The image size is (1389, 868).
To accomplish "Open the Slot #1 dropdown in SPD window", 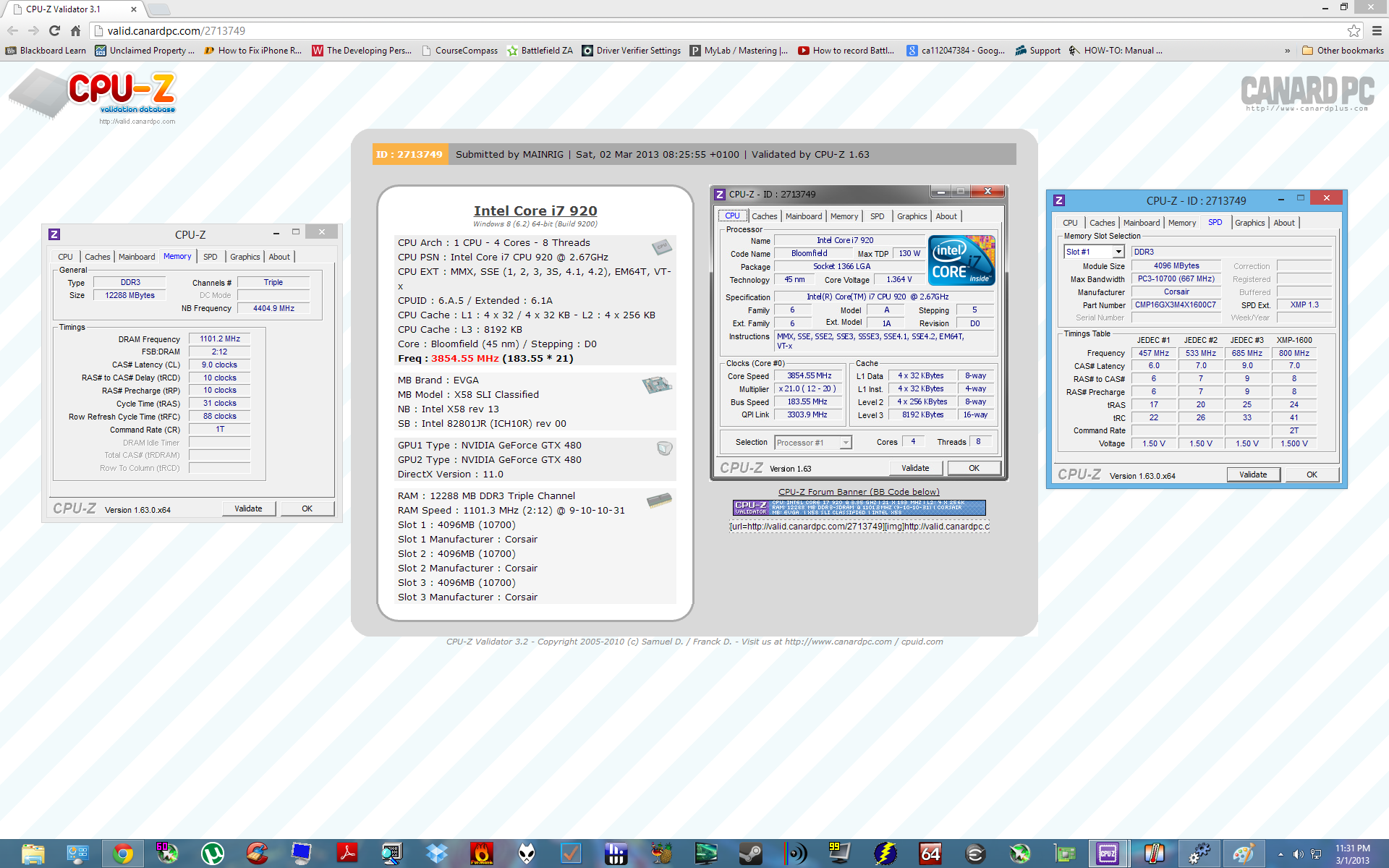I will [1118, 252].
